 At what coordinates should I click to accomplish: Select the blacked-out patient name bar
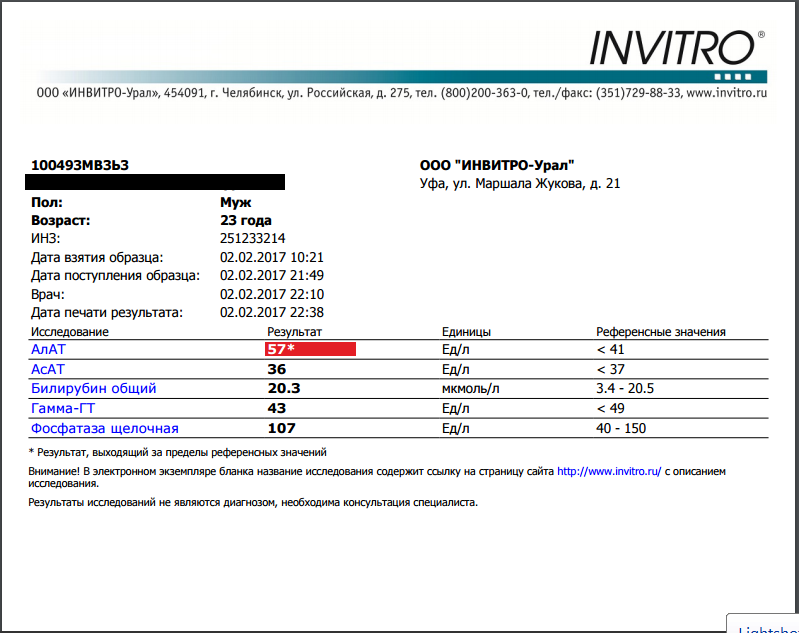coord(157,182)
